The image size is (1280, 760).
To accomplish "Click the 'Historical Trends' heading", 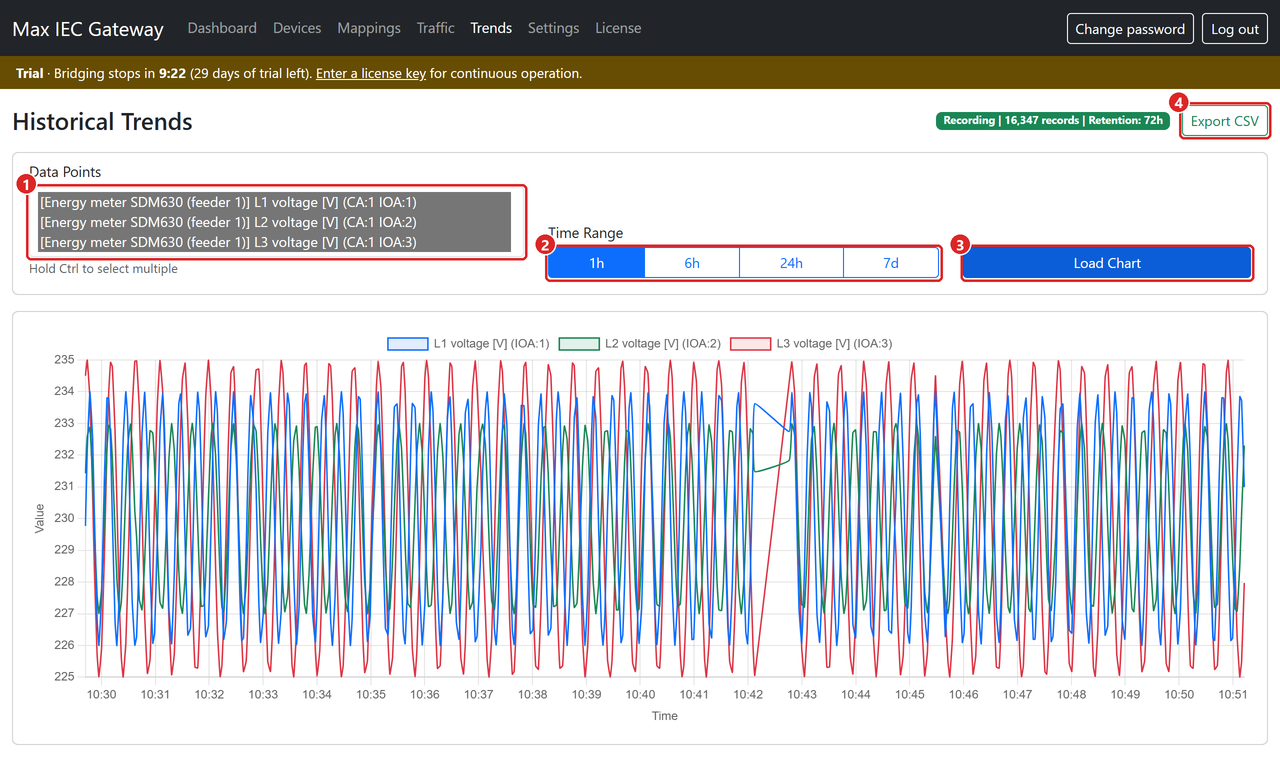I will (102, 122).
